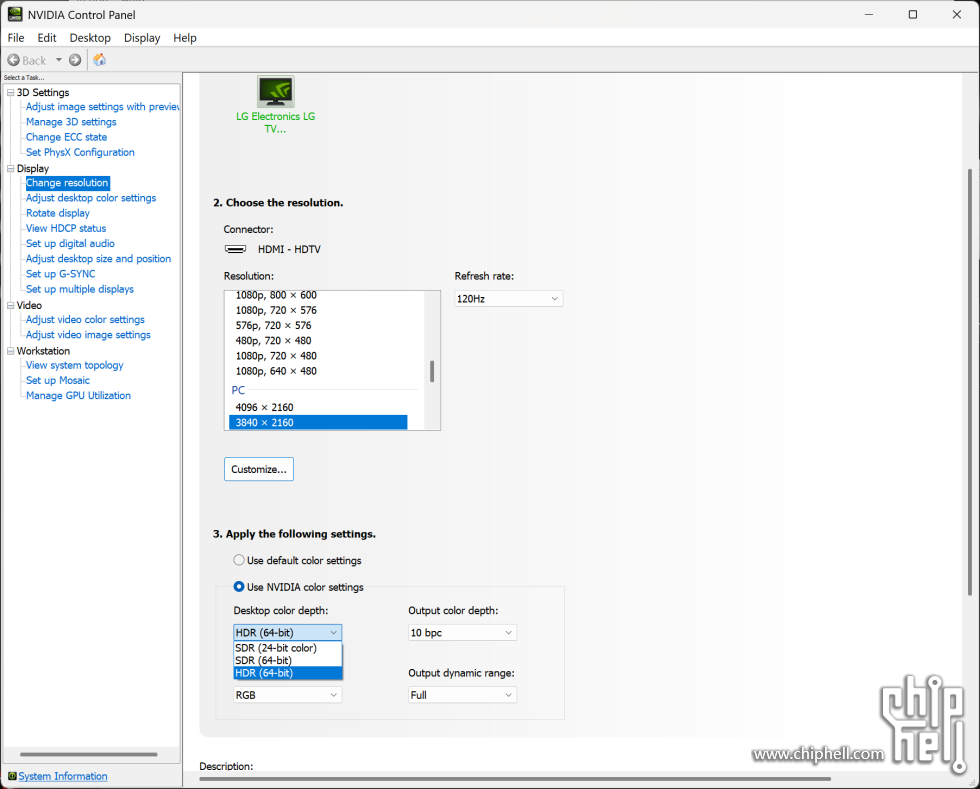
Task: Open the RGB output color format dropdown
Action: pyautogui.click(x=288, y=695)
